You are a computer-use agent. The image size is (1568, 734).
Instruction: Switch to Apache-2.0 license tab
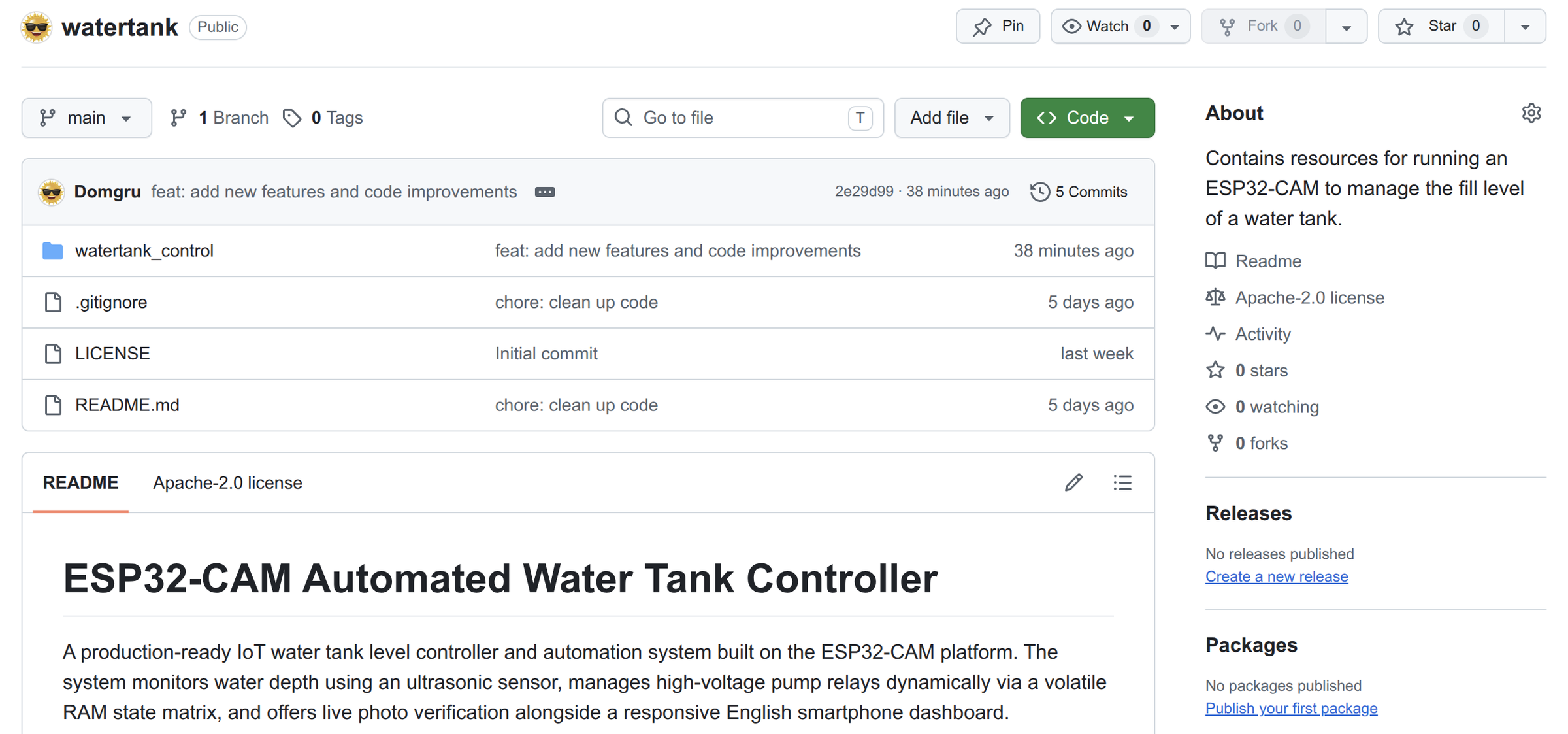pyautogui.click(x=227, y=483)
